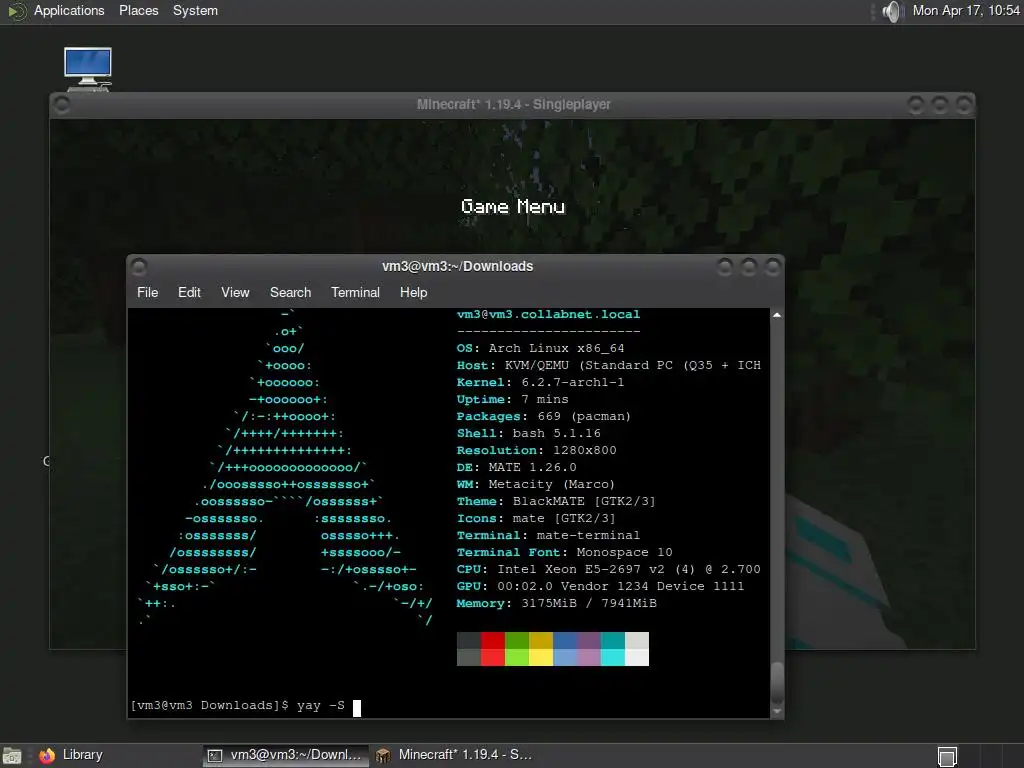
Task: Click the 'Shell: bash 5.1.16' line
Action: [528, 434]
